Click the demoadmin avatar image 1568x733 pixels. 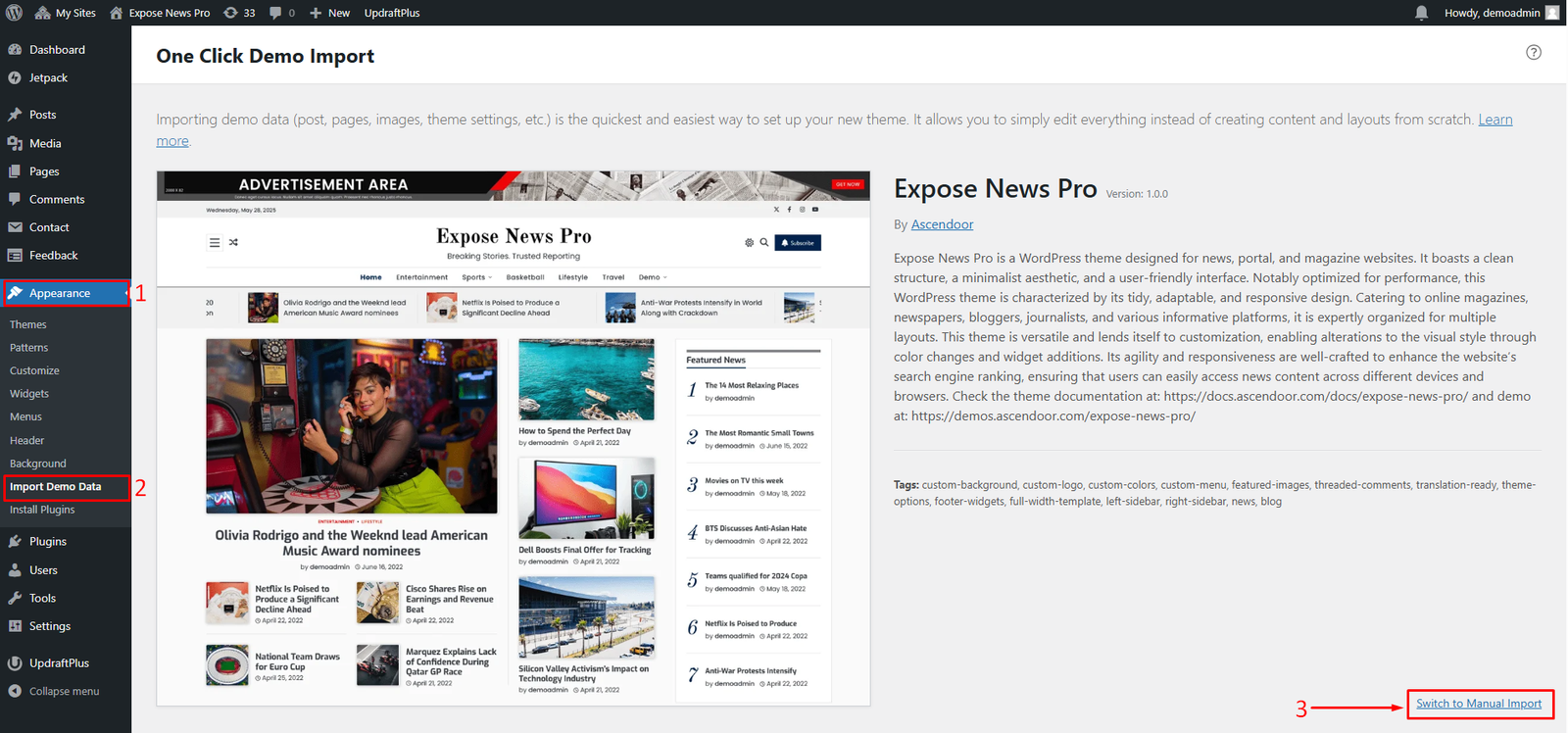coord(1552,13)
